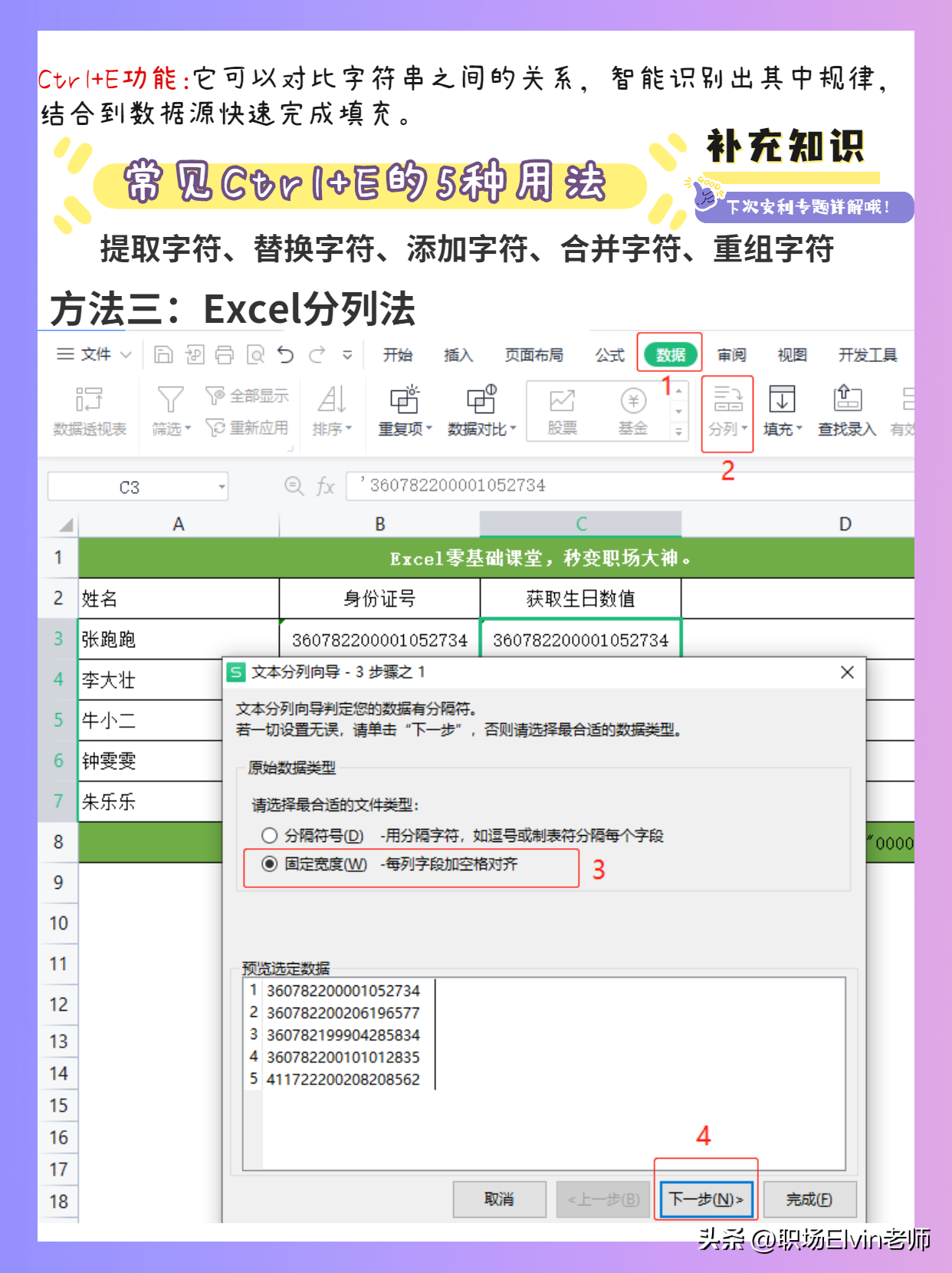Click 全部显示 in the ribbon
Screen dimensions: 952x1273
[248, 396]
